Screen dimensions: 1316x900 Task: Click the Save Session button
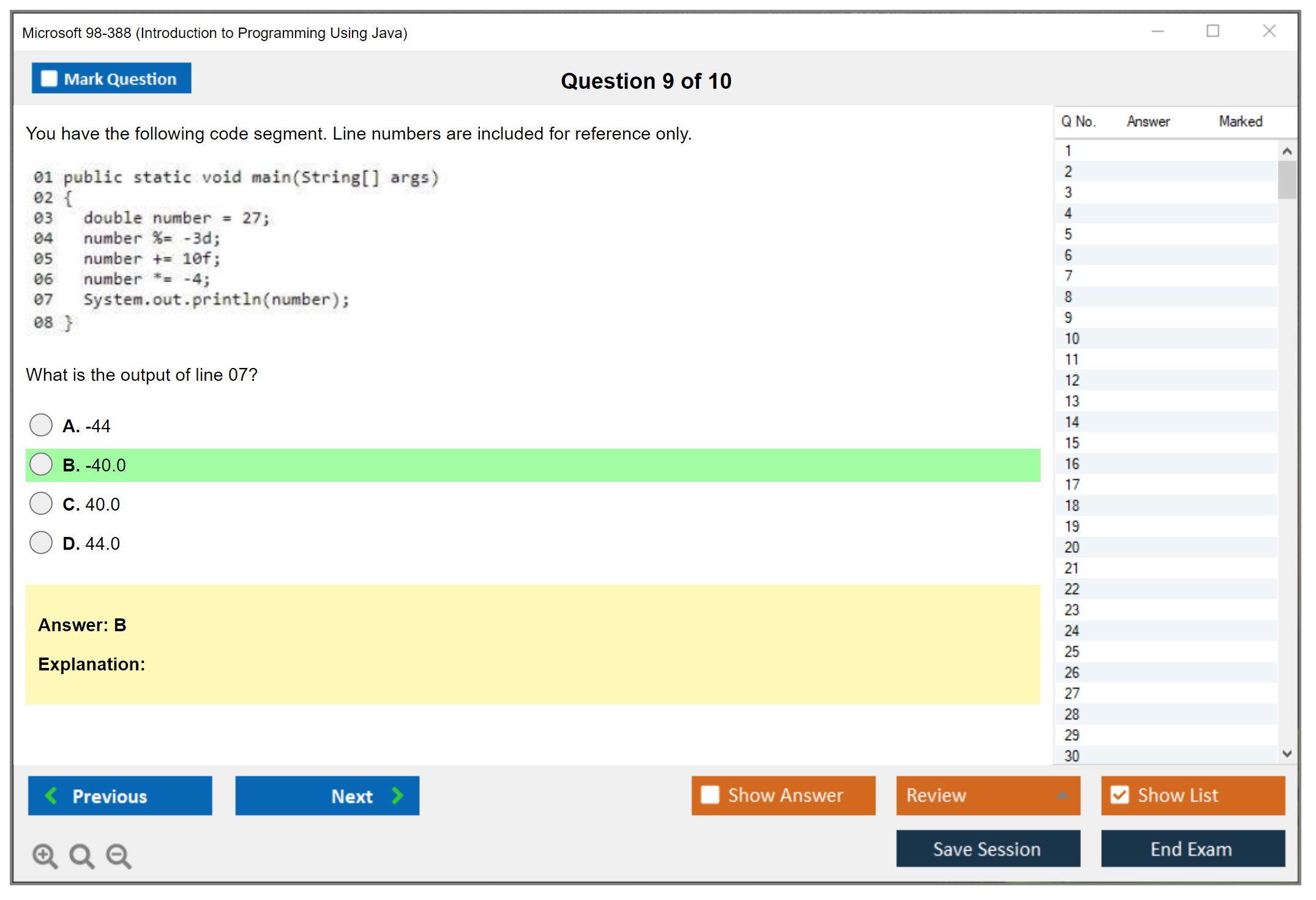tap(987, 849)
